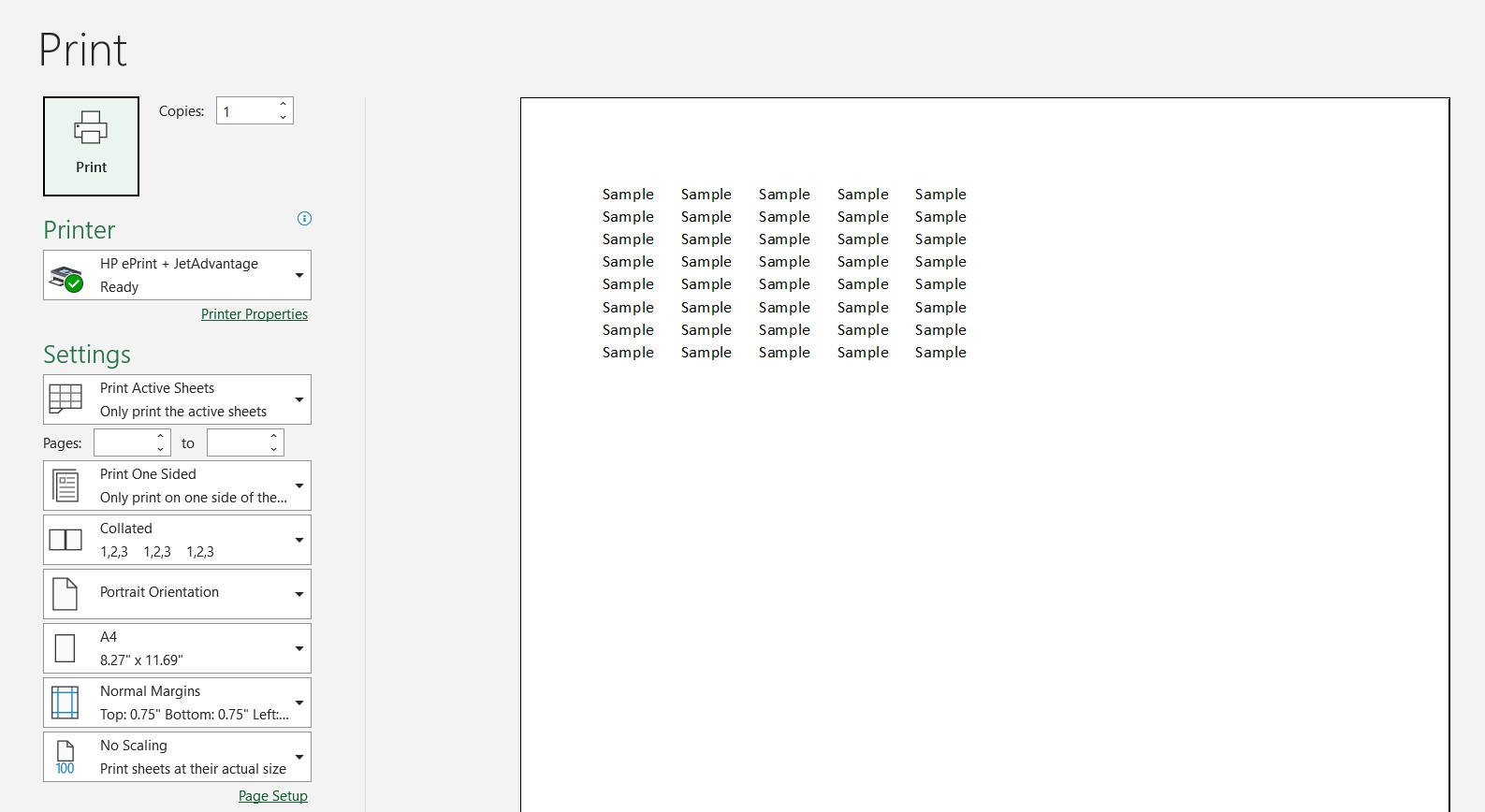The height and width of the screenshot is (812, 1485).
Task: Click the Pages to field
Action: (x=237, y=442)
